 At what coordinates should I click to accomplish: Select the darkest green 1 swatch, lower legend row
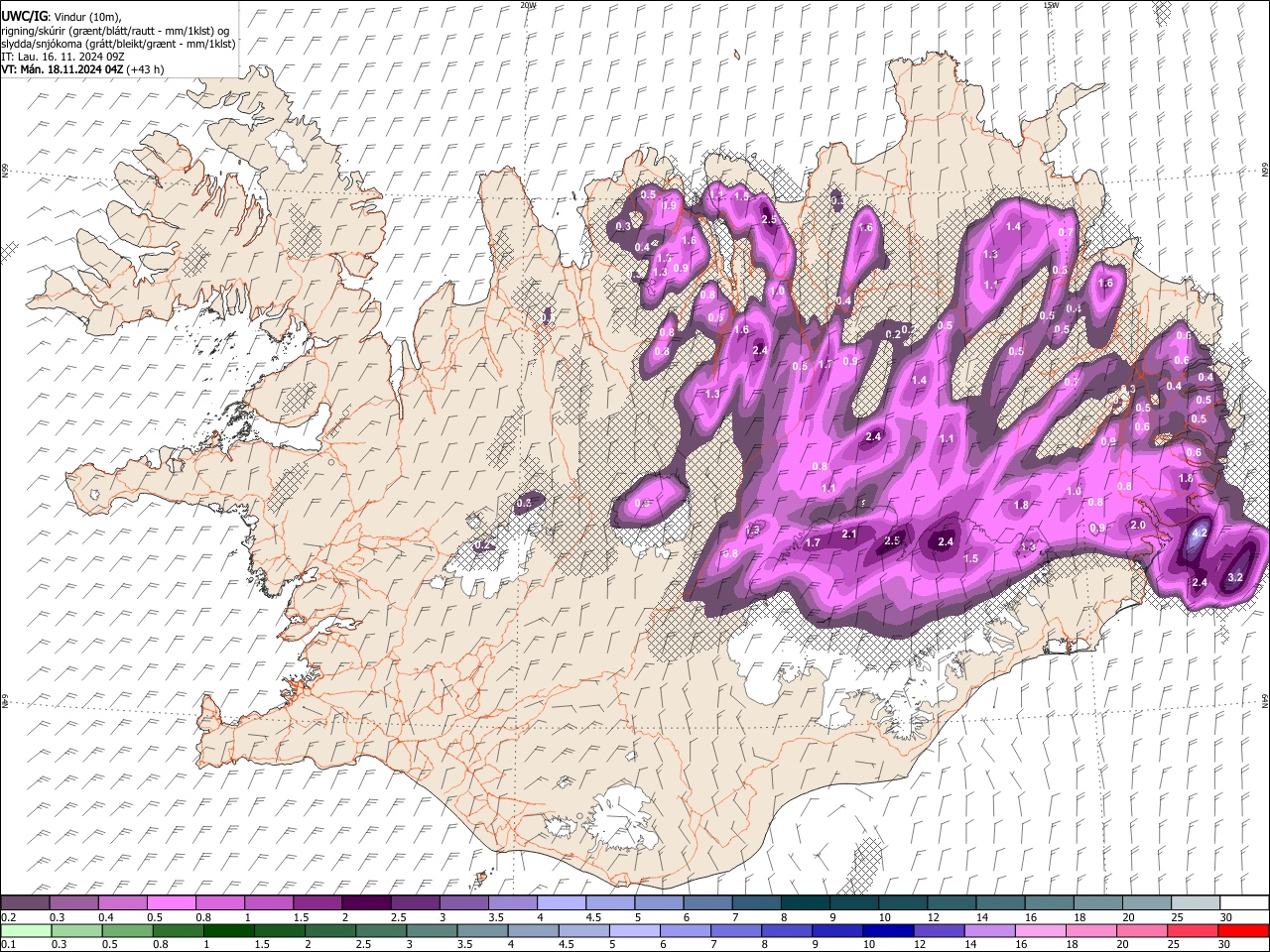[228, 930]
